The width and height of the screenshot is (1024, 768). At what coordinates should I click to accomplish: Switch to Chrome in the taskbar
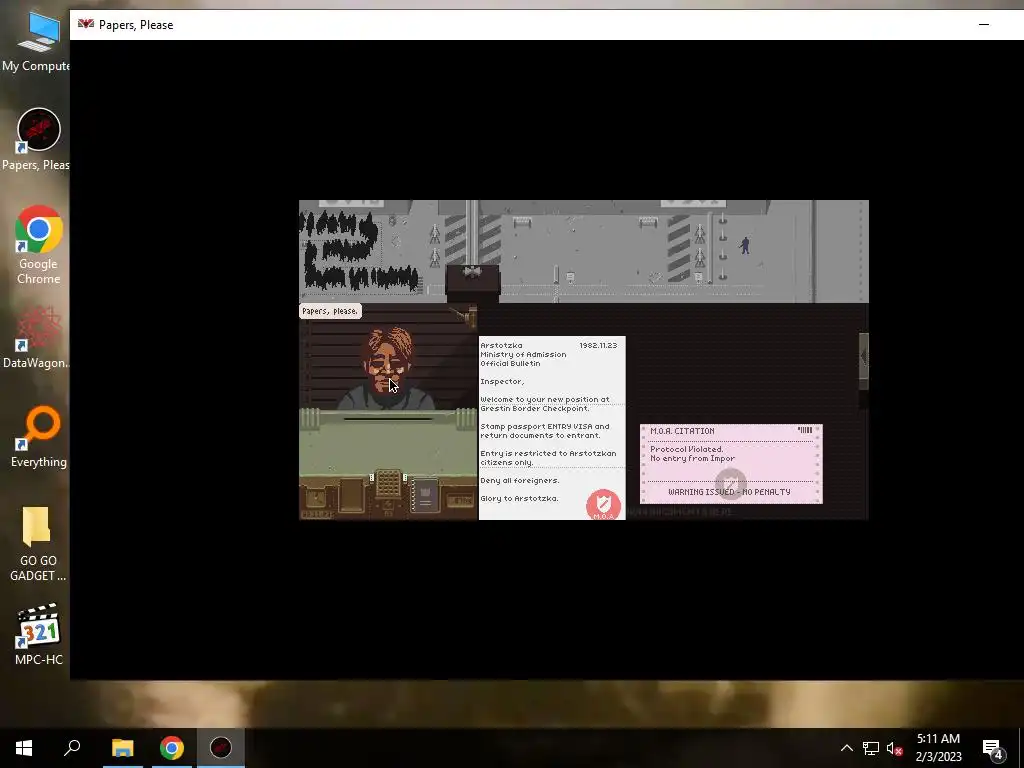tap(172, 748)
